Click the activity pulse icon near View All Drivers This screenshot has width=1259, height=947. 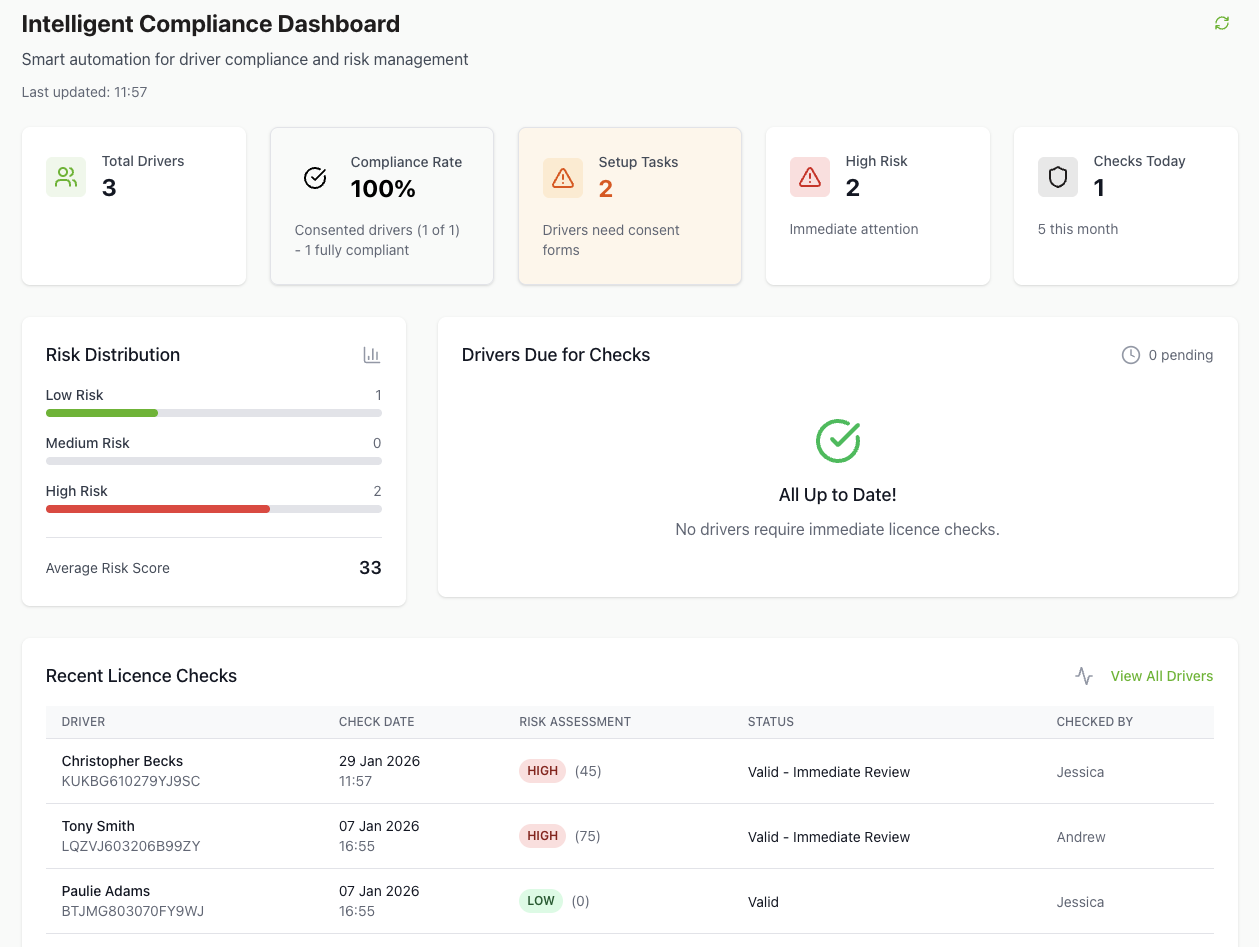pyautogui.click(x=1084, y=676)
